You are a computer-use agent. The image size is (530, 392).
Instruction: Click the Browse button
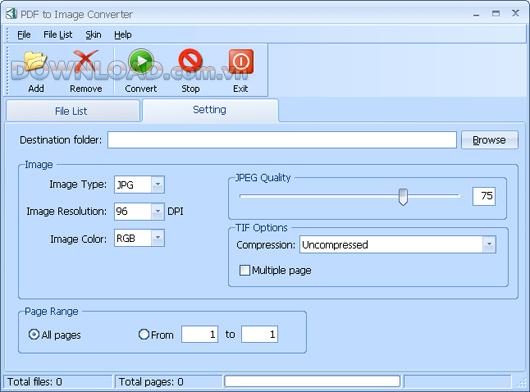[x=489, y=140]
